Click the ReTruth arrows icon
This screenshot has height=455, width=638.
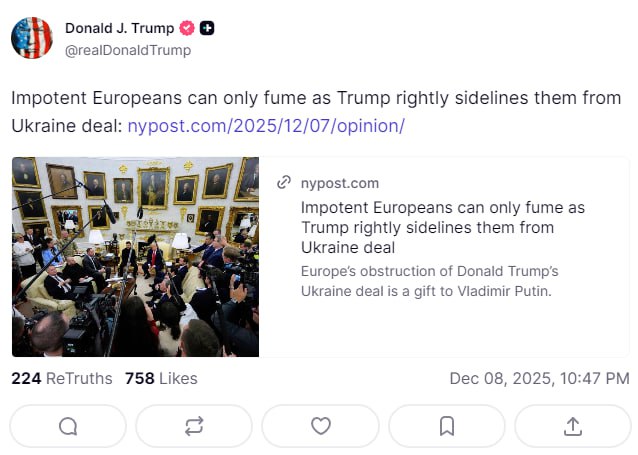pyautogui.click(x=194, y=426)
